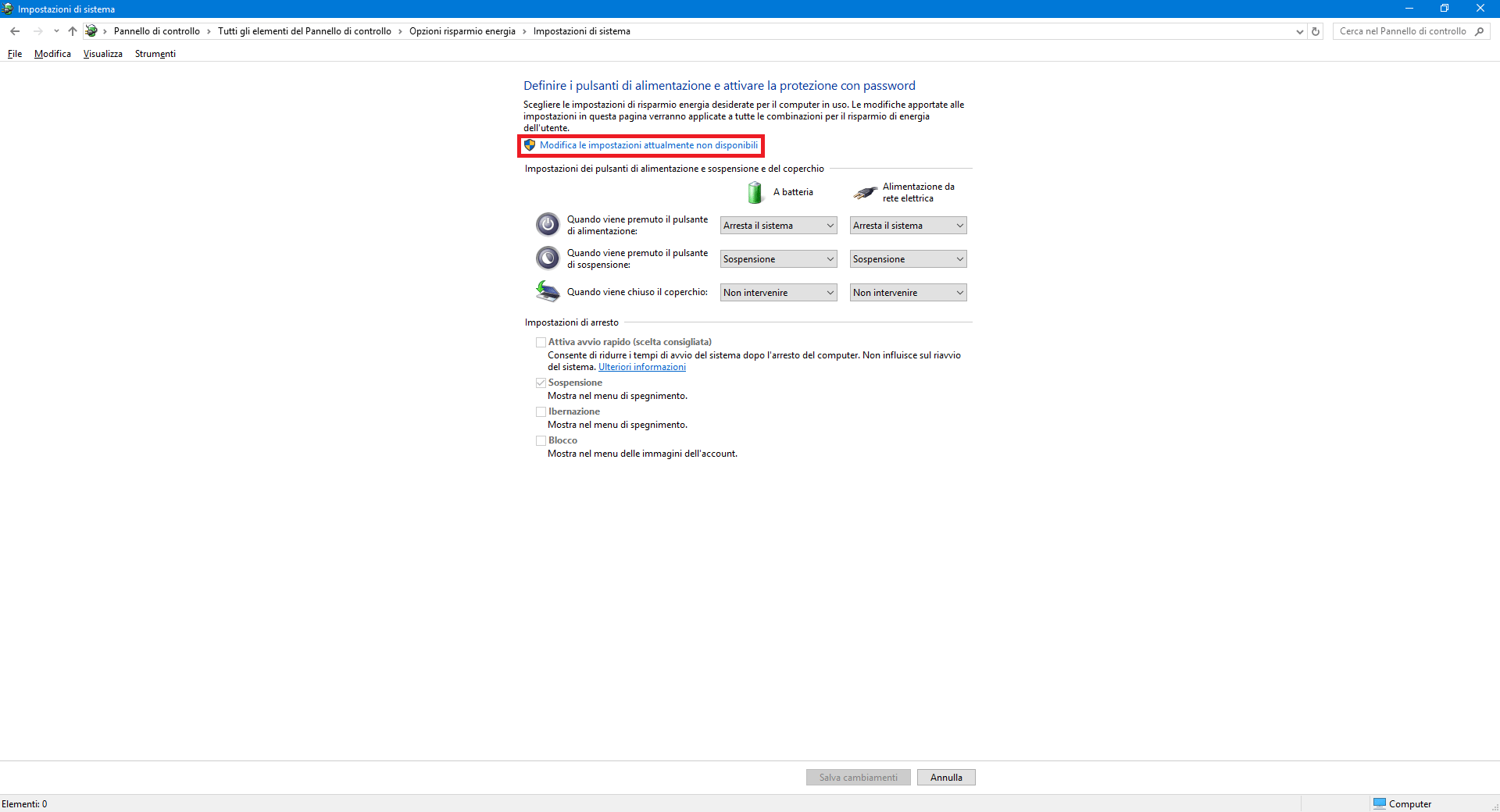This screenshot has height=812, width=1500.
Task: Enable the Attiva avvio rapido checkbox
Action: (541, 342)
